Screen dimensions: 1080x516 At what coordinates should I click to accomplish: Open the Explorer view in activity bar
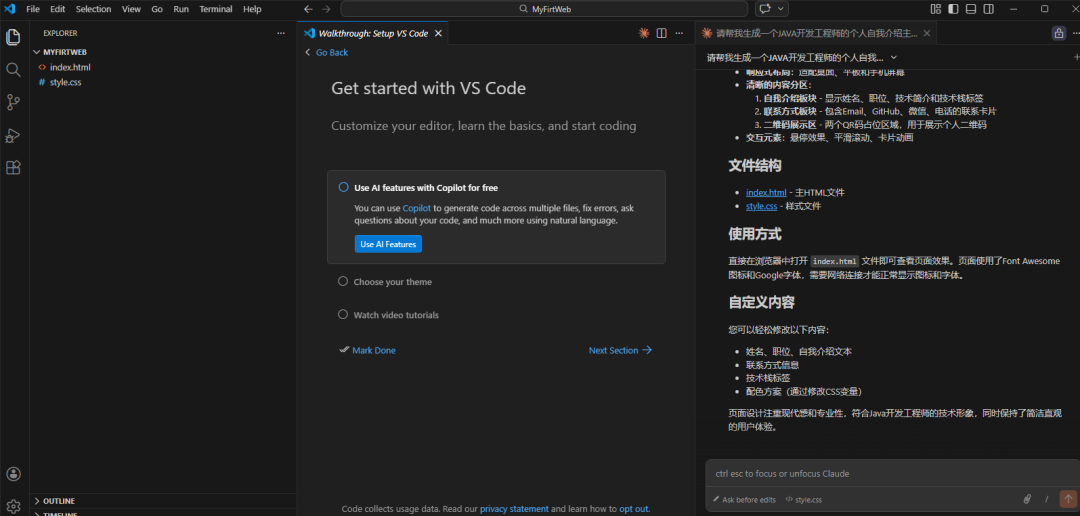[13, 37]
